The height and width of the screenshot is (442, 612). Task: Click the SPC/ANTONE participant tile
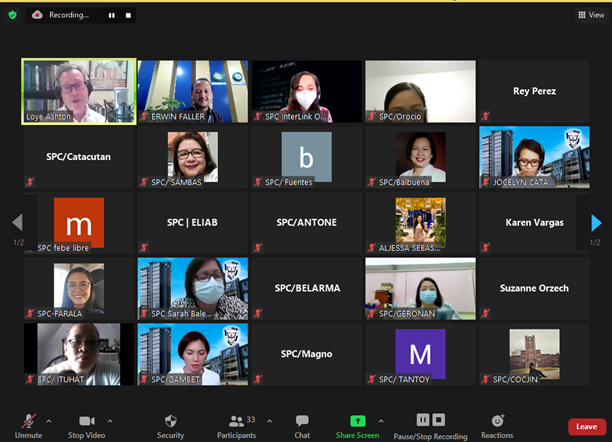[x=307, y=223]
